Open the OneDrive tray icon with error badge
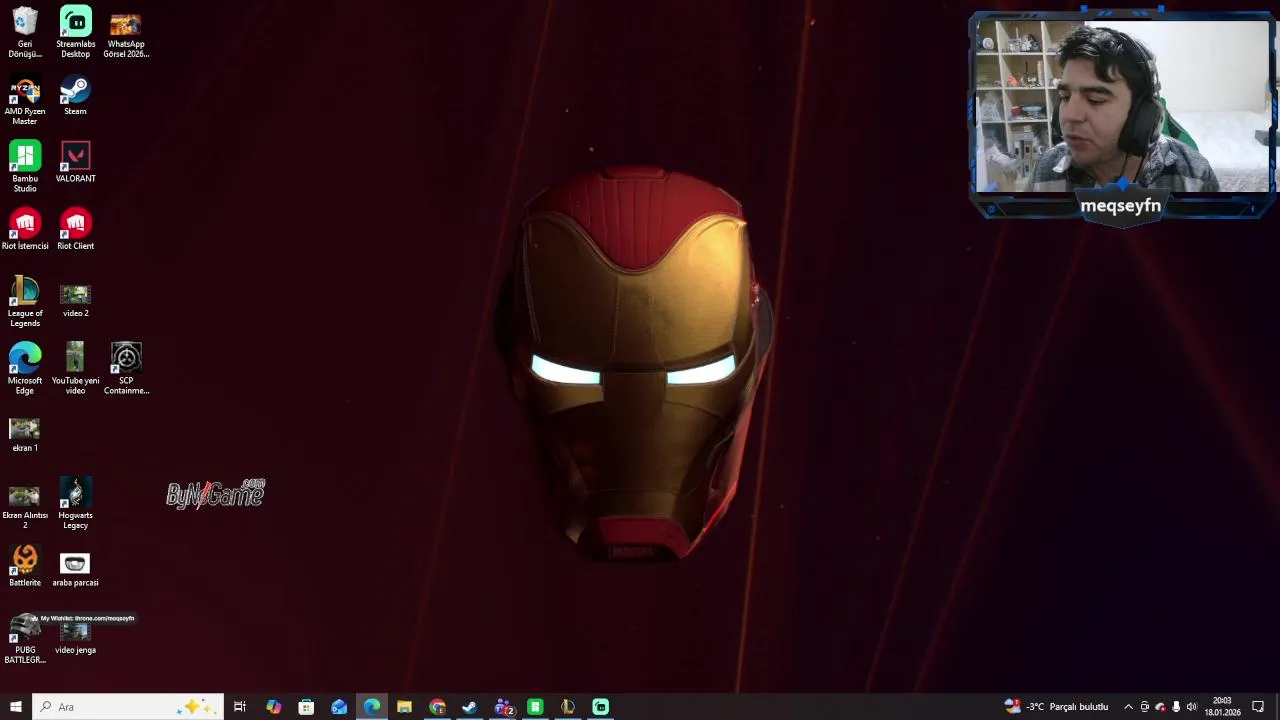The width and height of the screenshot is (1280, 720). [x=1160, y=707]
